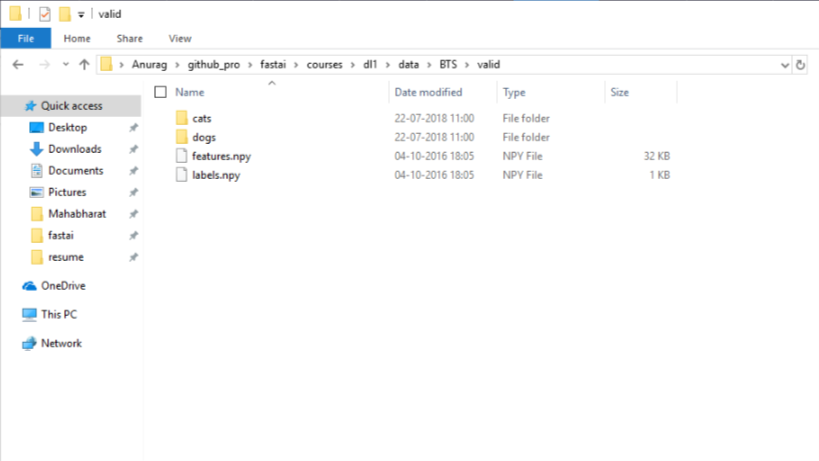Open the Downloads quick access item
The width and height of the screenshot is (819, 461).
pos(74,149)
